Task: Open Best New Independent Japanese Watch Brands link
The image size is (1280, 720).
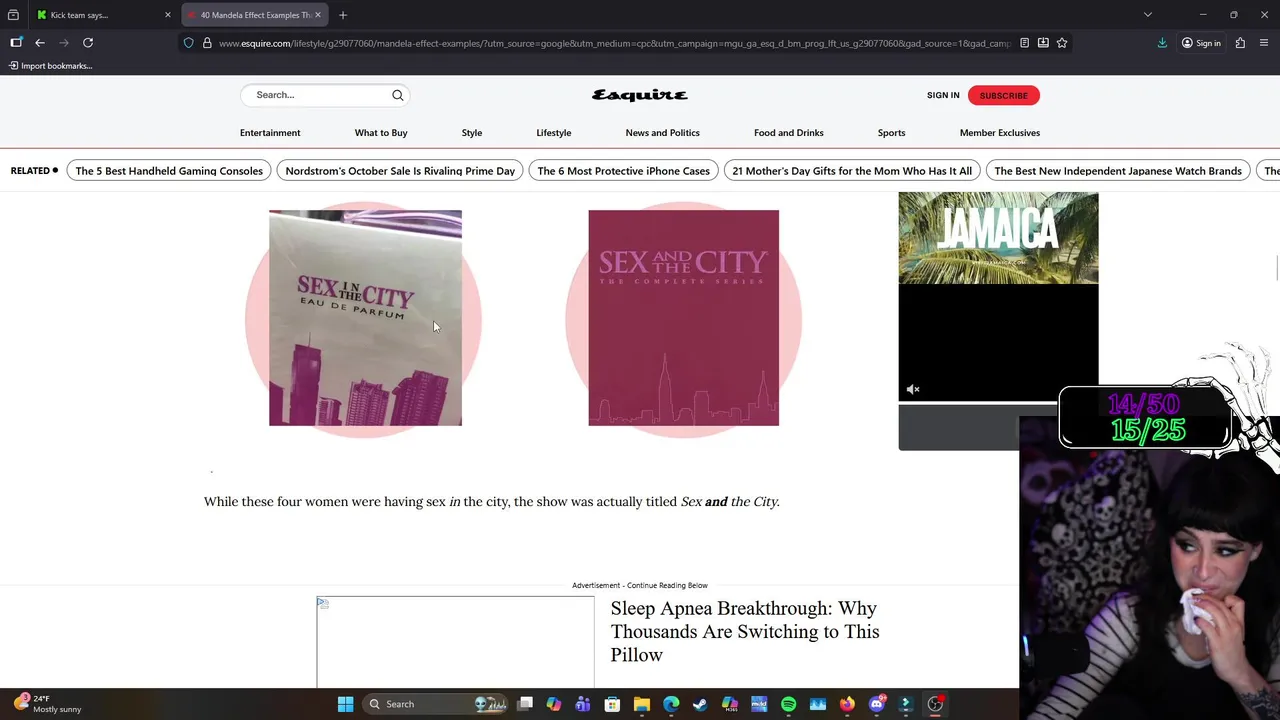Action: tap(1118, 171)
